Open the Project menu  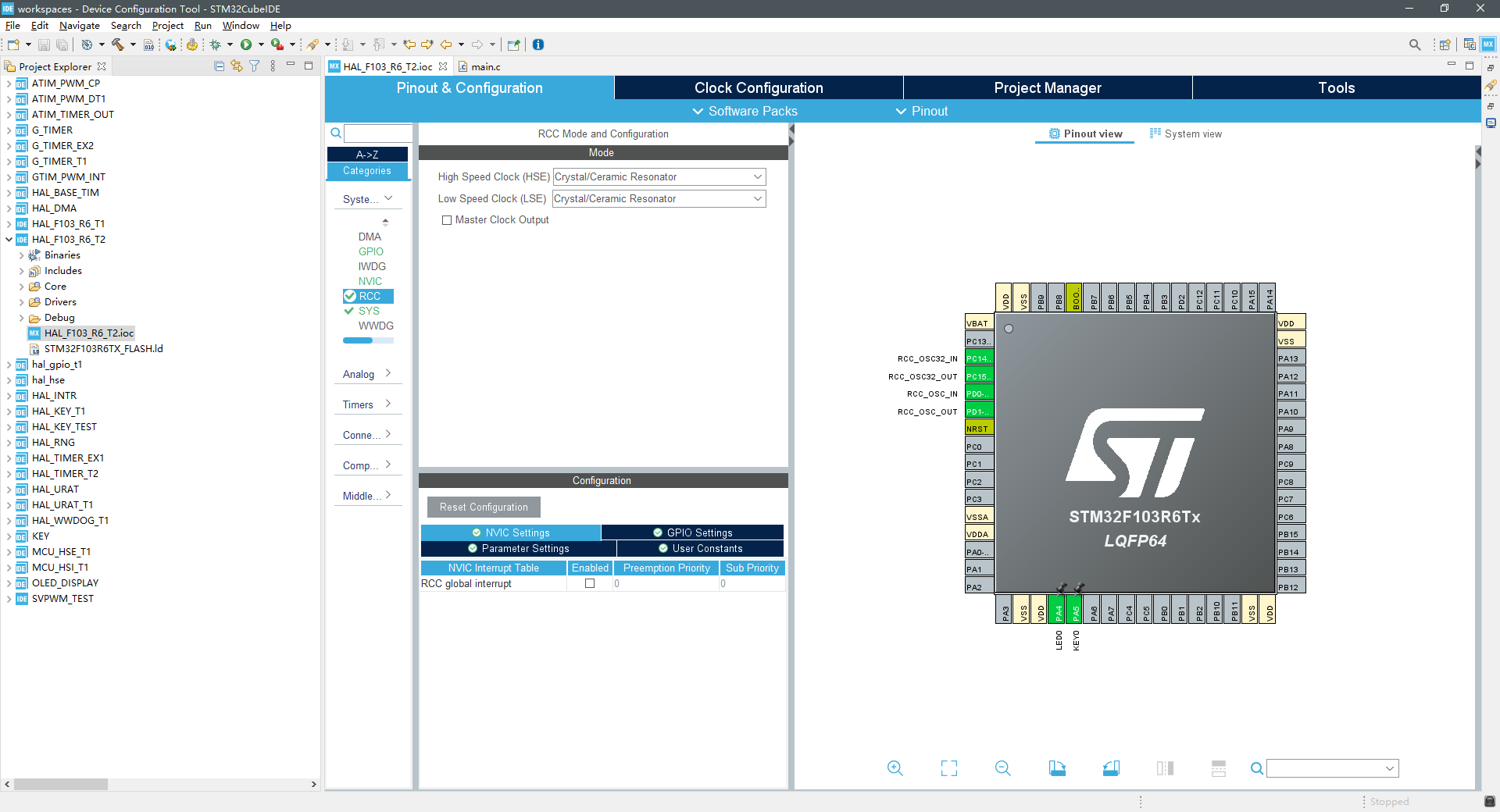pyautogui.click(x=167, y=25)
